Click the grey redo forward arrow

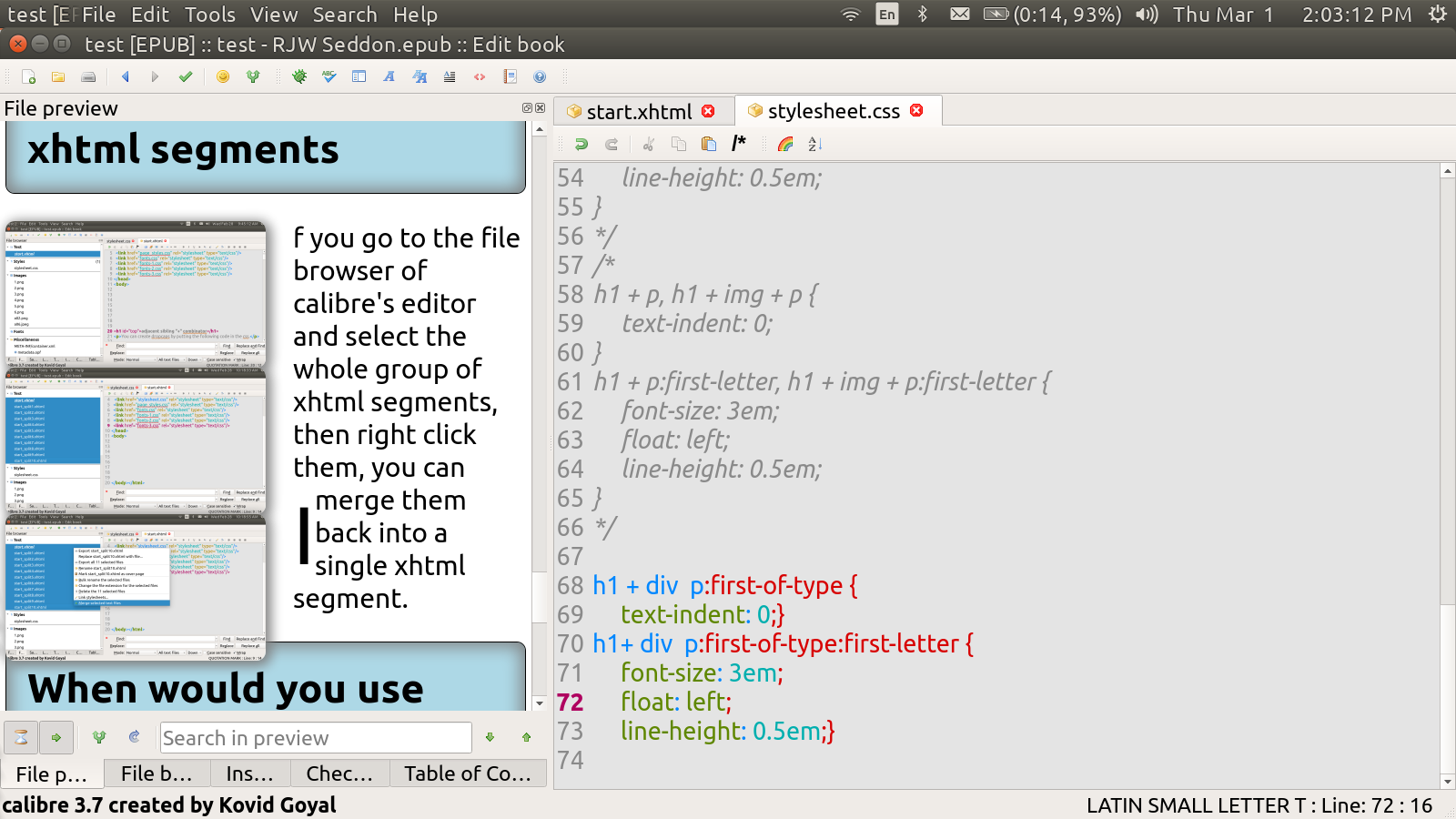(155, 77)
